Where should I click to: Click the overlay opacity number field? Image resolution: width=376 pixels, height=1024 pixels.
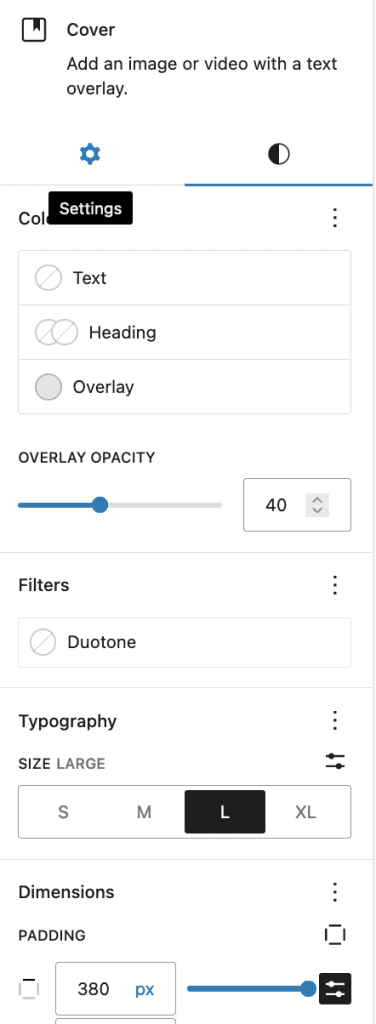coord(297,505)
